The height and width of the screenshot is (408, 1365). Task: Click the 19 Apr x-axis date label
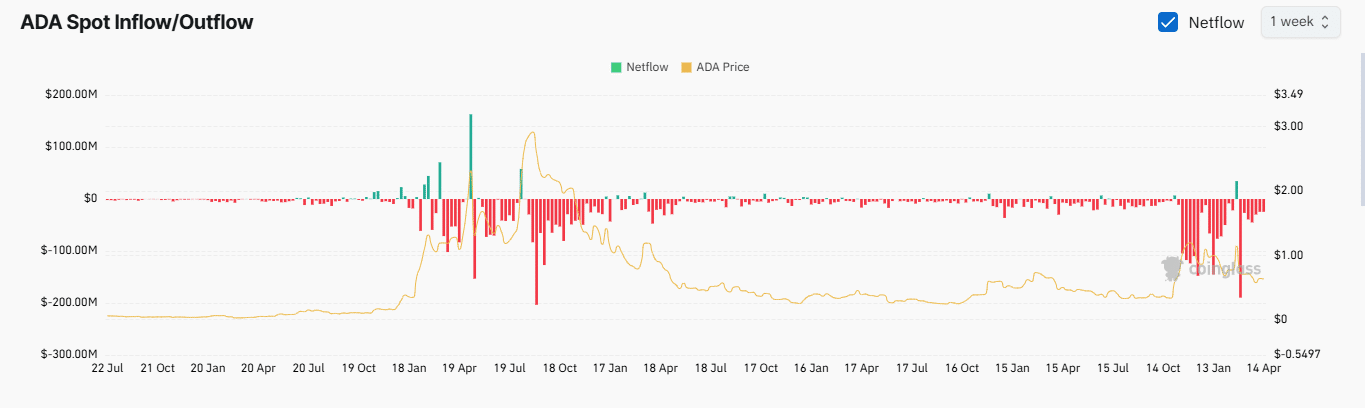pyautogui.click(x=459, y=368)
